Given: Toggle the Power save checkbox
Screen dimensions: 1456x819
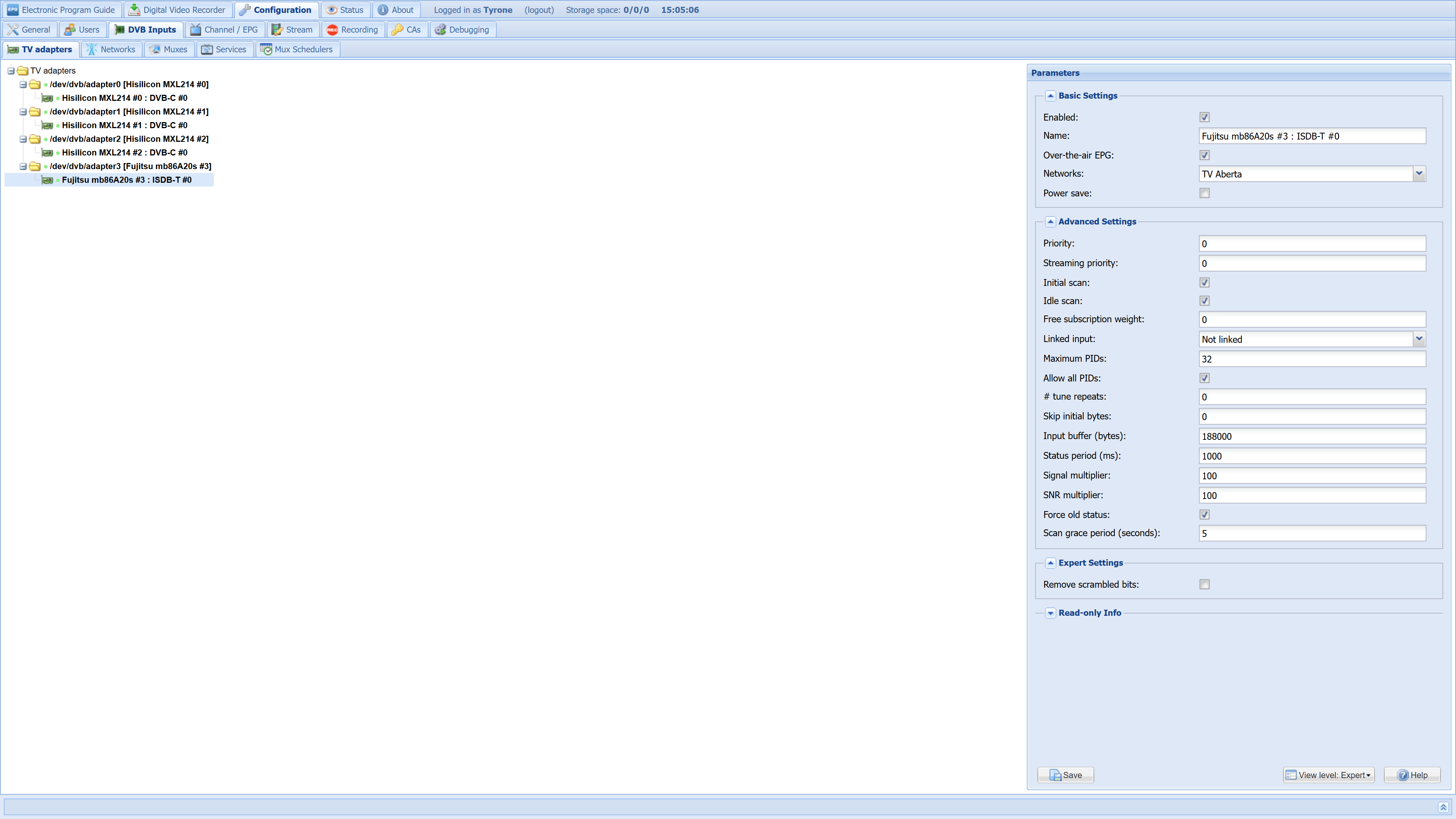Looking at the screenshot, I should pos(1205,193).
